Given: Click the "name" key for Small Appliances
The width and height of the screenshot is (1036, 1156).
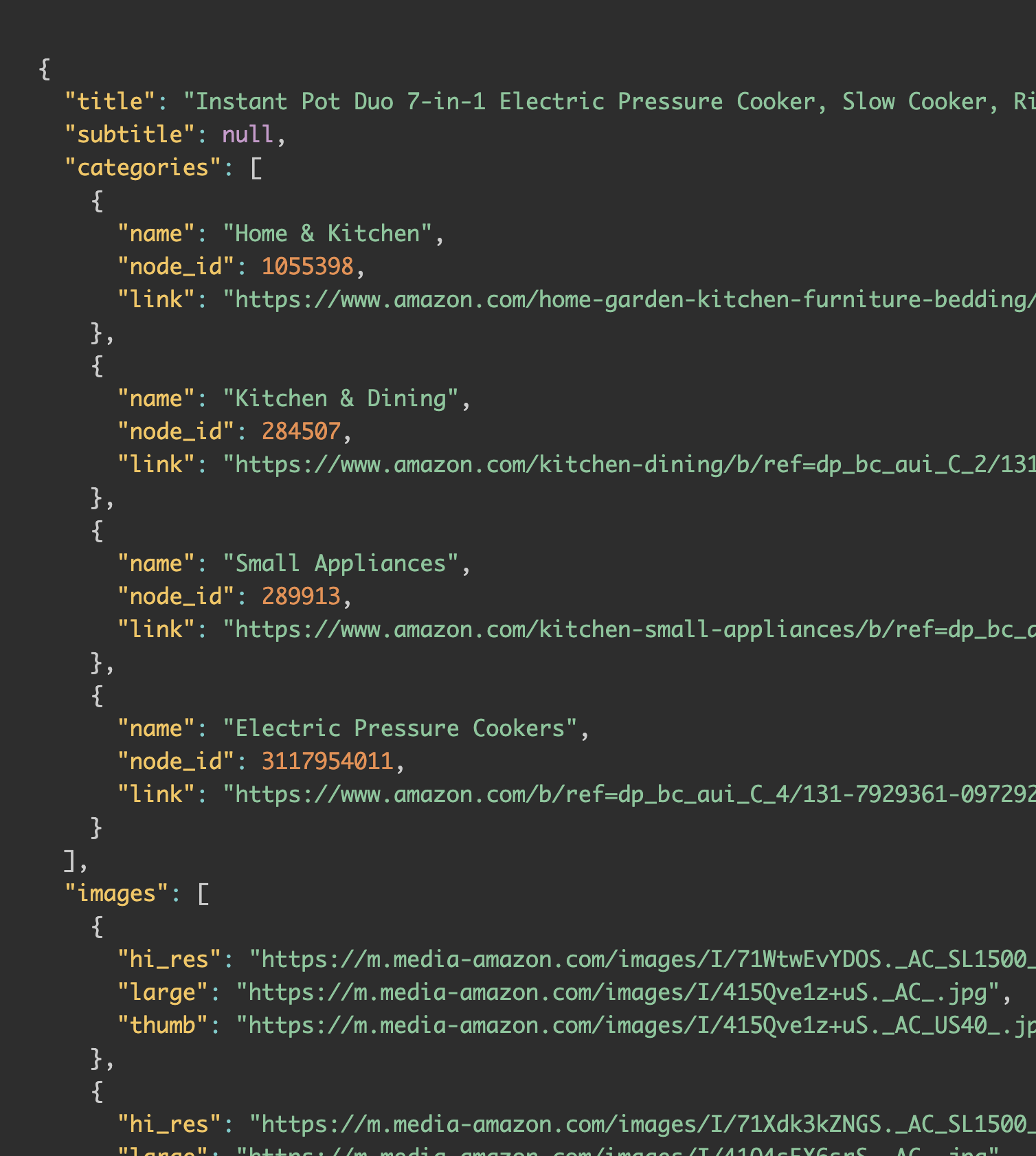Looking at the screenshot, I should tap(156, 564).
